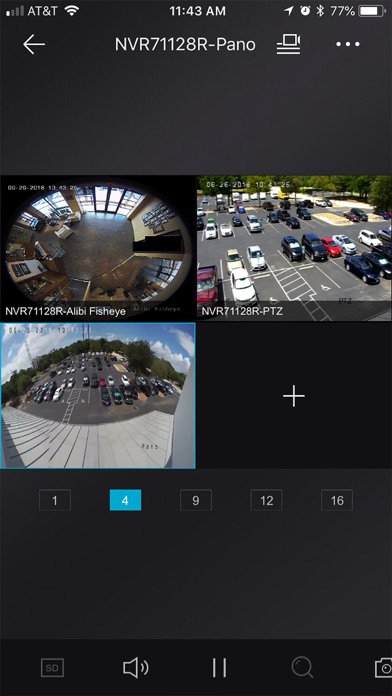This screenshot has height=696, width=392.
Task: Pause the live video
Action: point(219,668)
